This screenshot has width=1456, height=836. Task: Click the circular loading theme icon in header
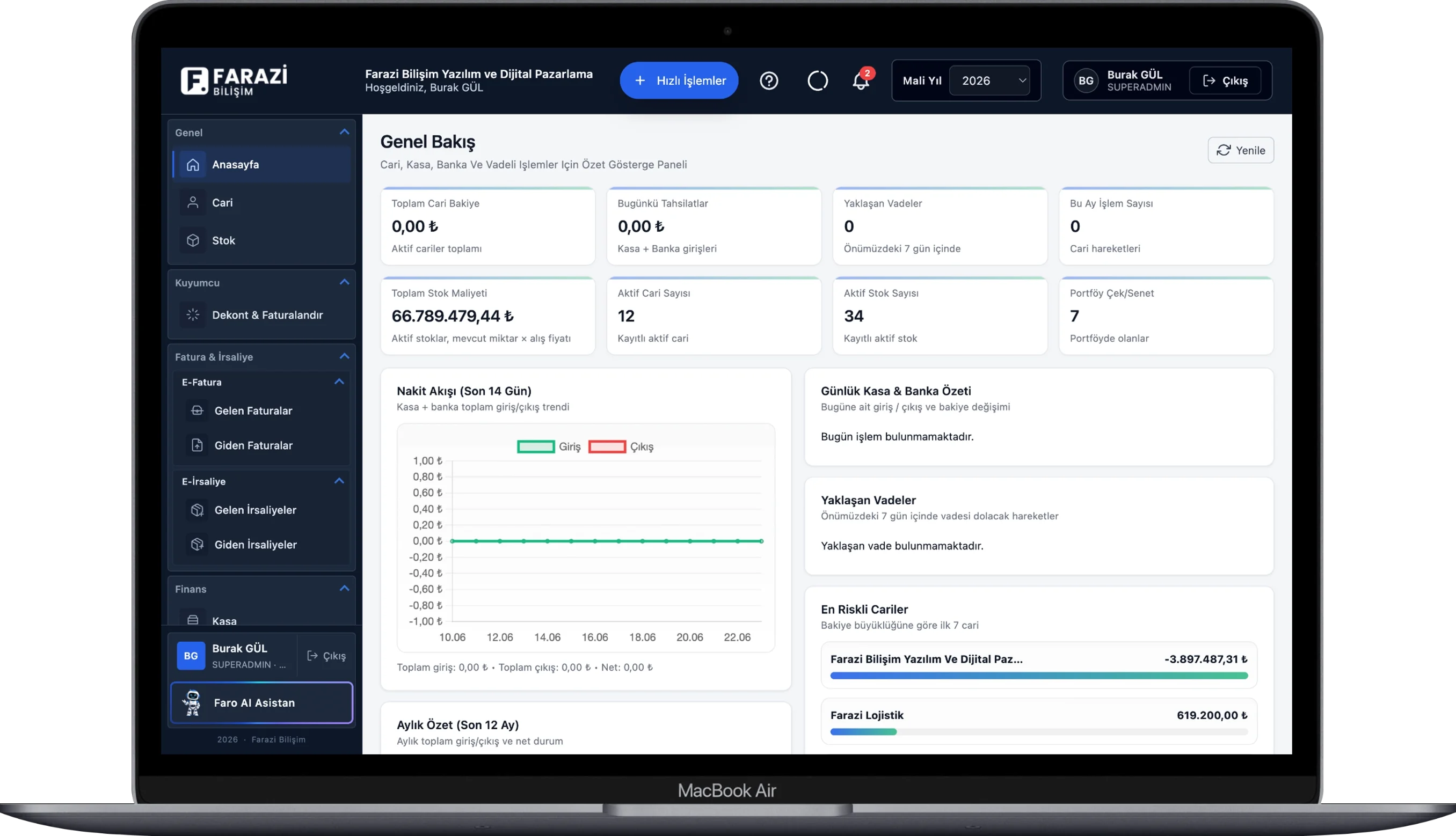817,80
